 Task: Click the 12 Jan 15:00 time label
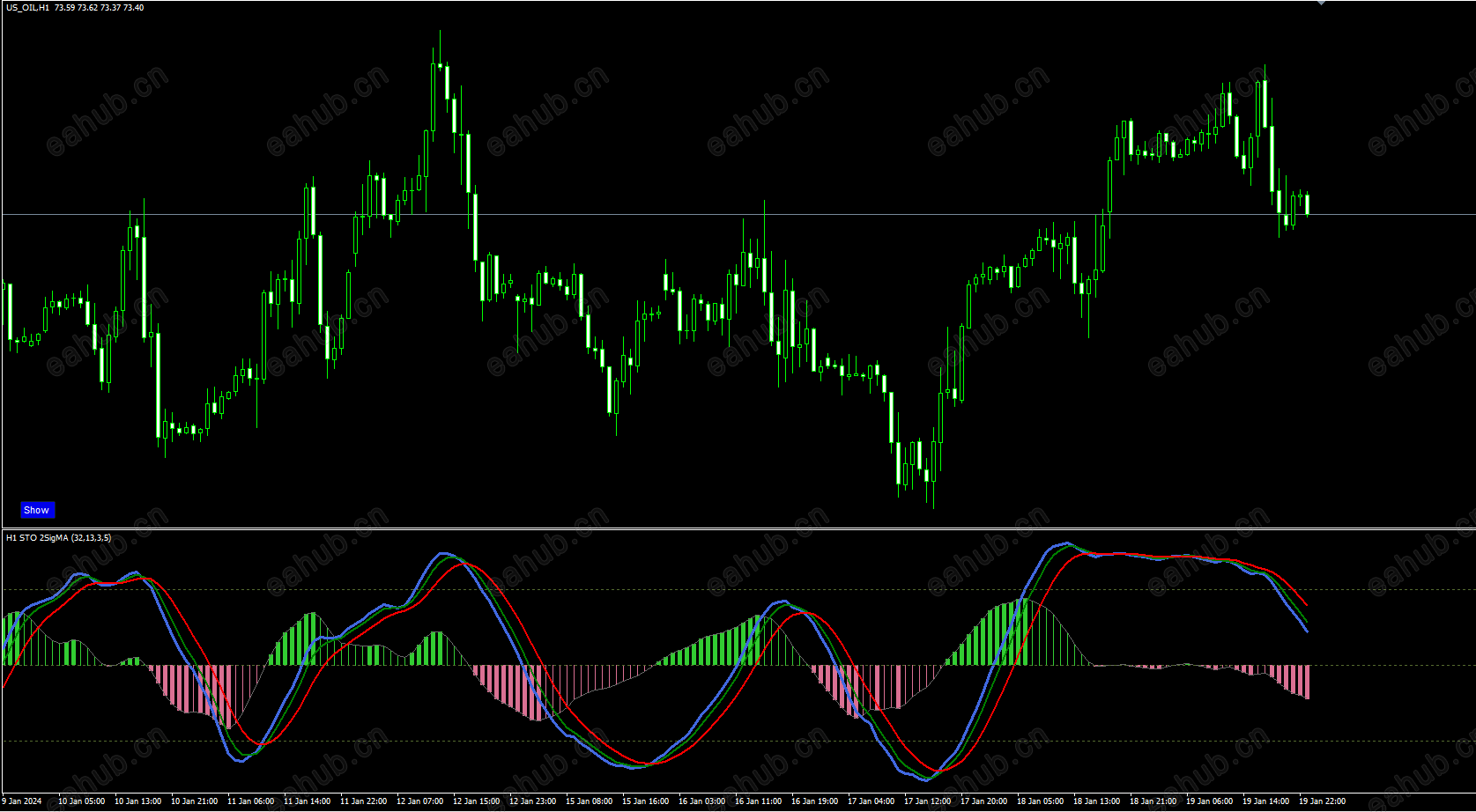click(x=476, y=801)
